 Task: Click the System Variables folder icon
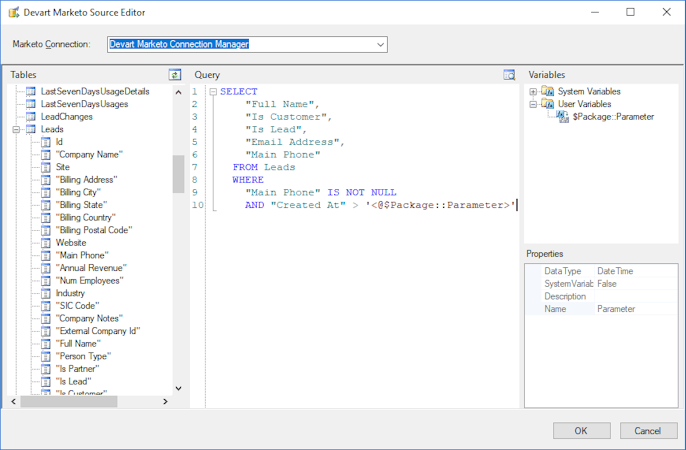(547, 92)
